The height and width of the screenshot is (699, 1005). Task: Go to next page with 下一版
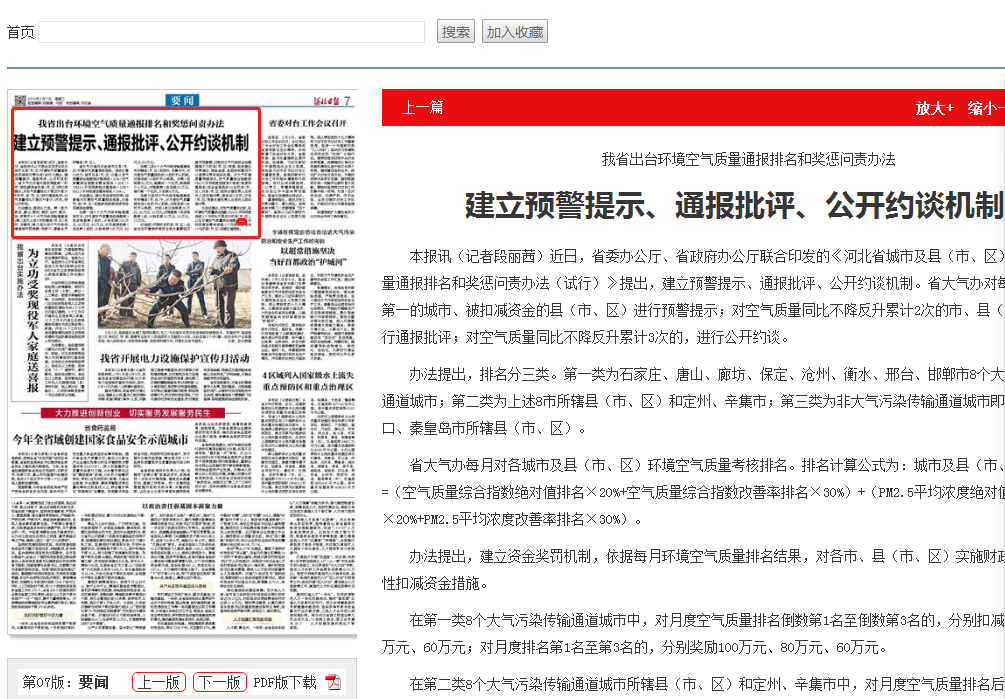click(219, 682)
